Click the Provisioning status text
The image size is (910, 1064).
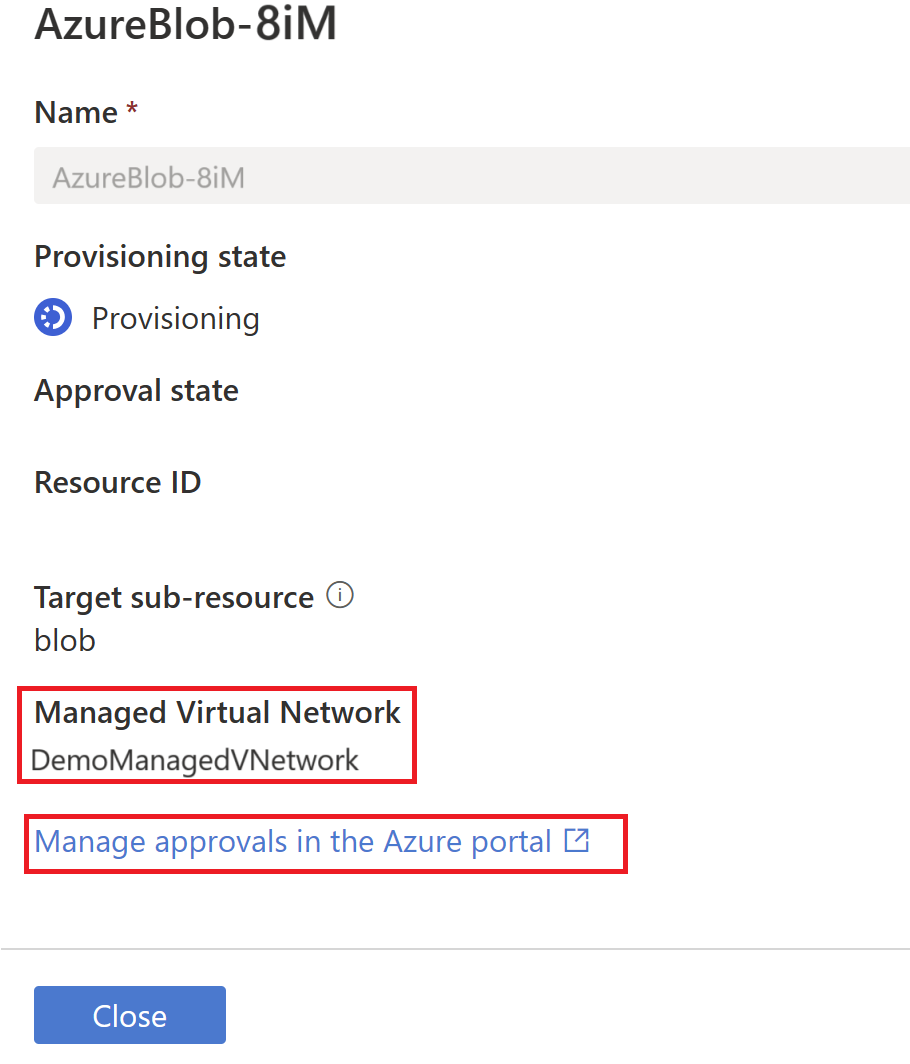coord(176,319)
